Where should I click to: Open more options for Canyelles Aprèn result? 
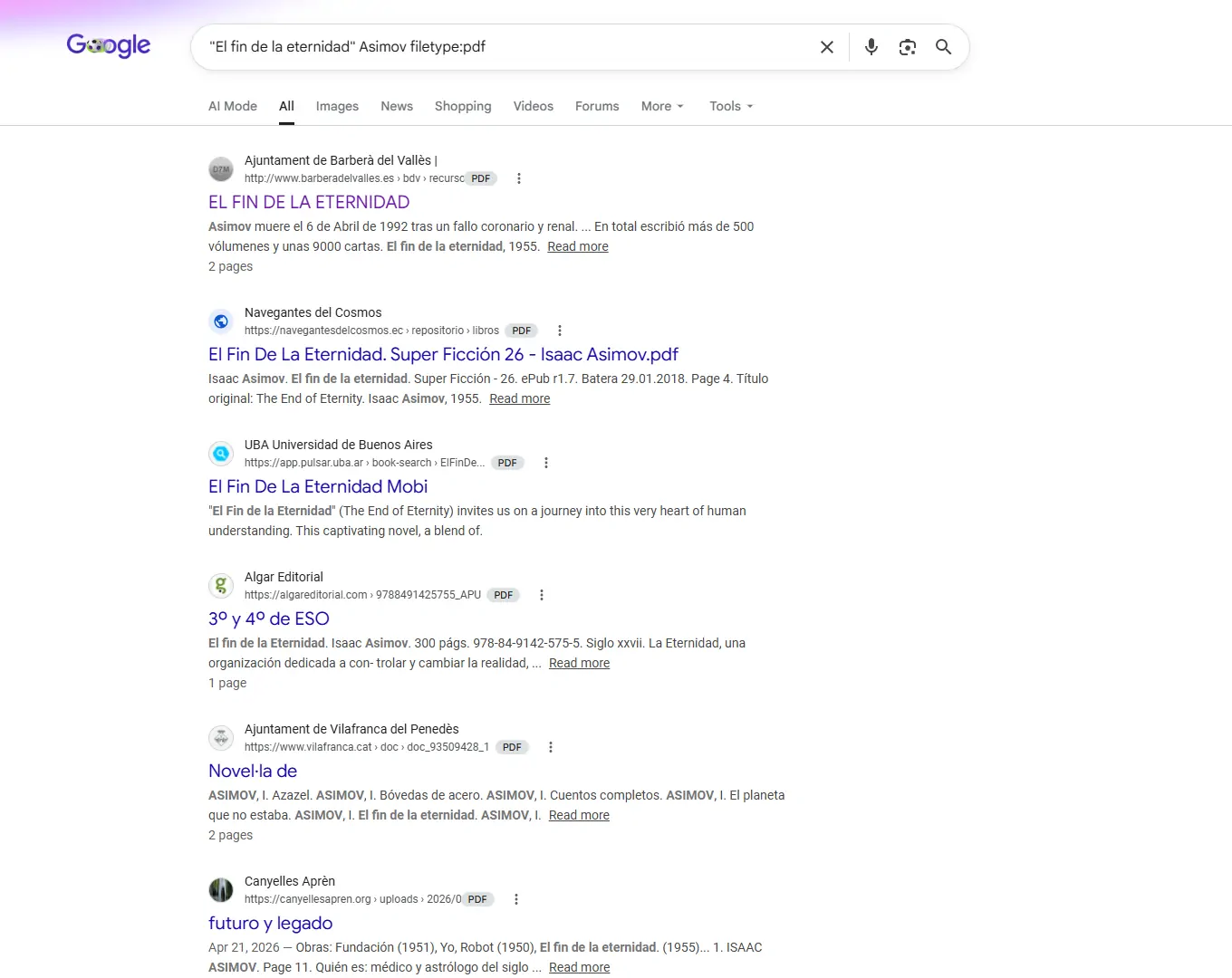(x=516, y=899)
